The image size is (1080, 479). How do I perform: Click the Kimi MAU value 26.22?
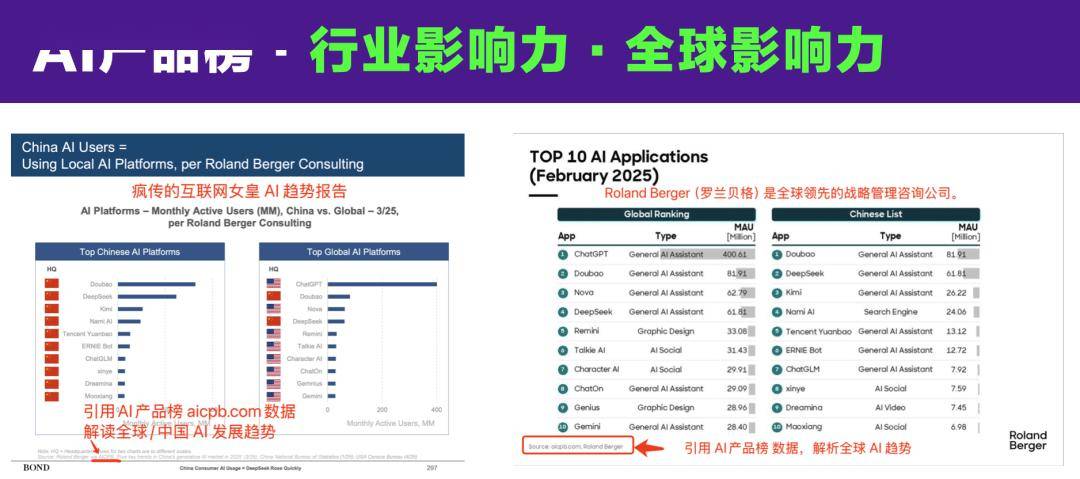(x=955, y=293)
